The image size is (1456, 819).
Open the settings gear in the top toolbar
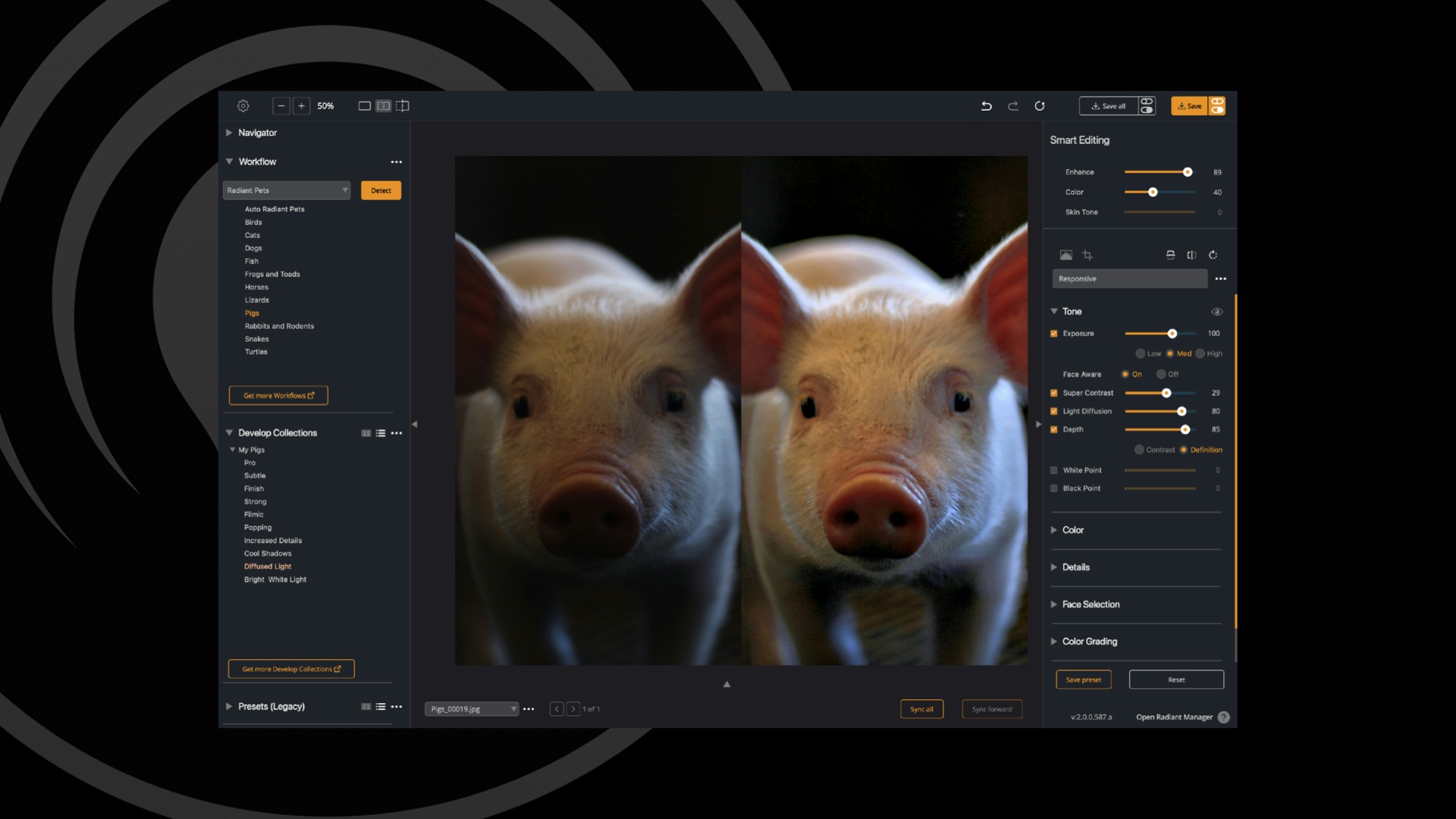tap(243, 106)
